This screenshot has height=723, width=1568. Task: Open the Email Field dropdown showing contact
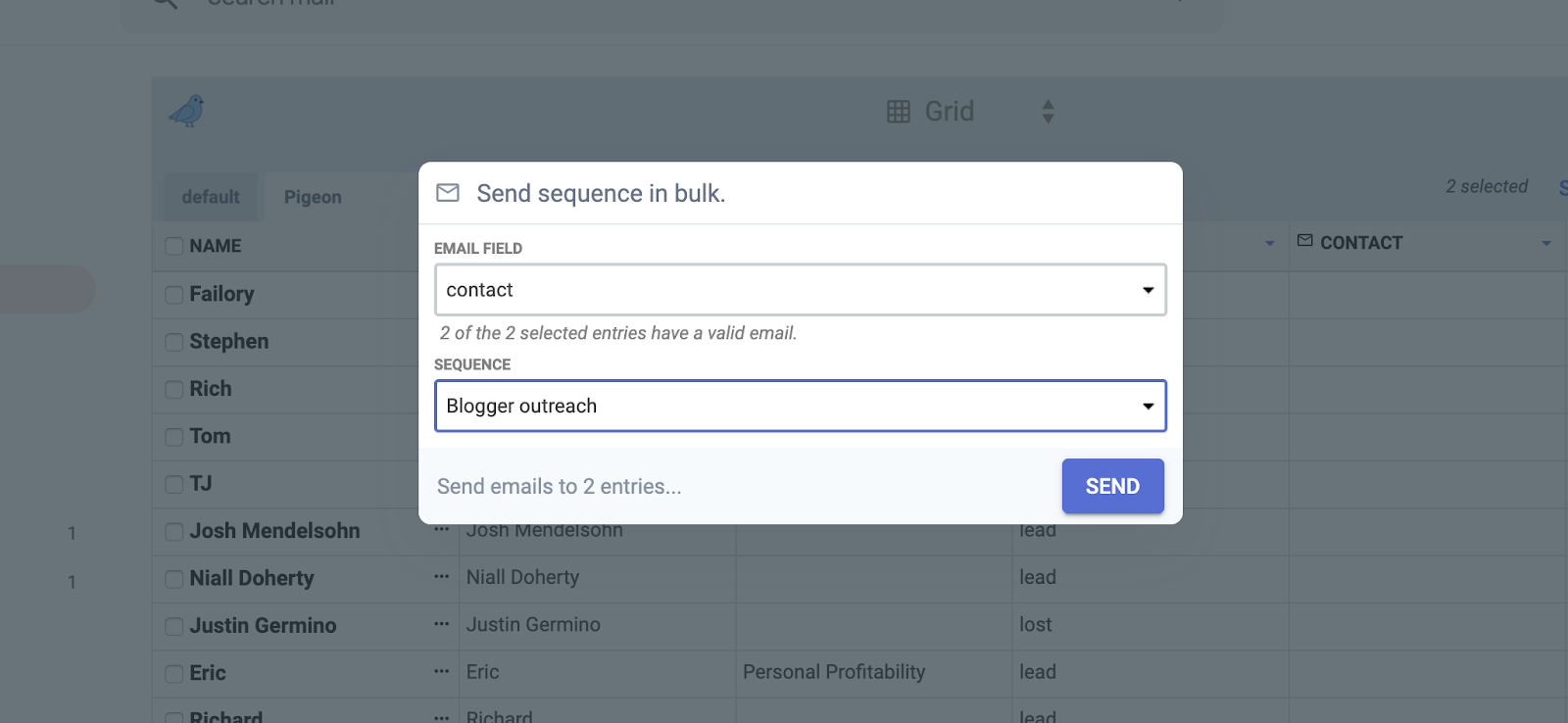[x=800, y=290]
